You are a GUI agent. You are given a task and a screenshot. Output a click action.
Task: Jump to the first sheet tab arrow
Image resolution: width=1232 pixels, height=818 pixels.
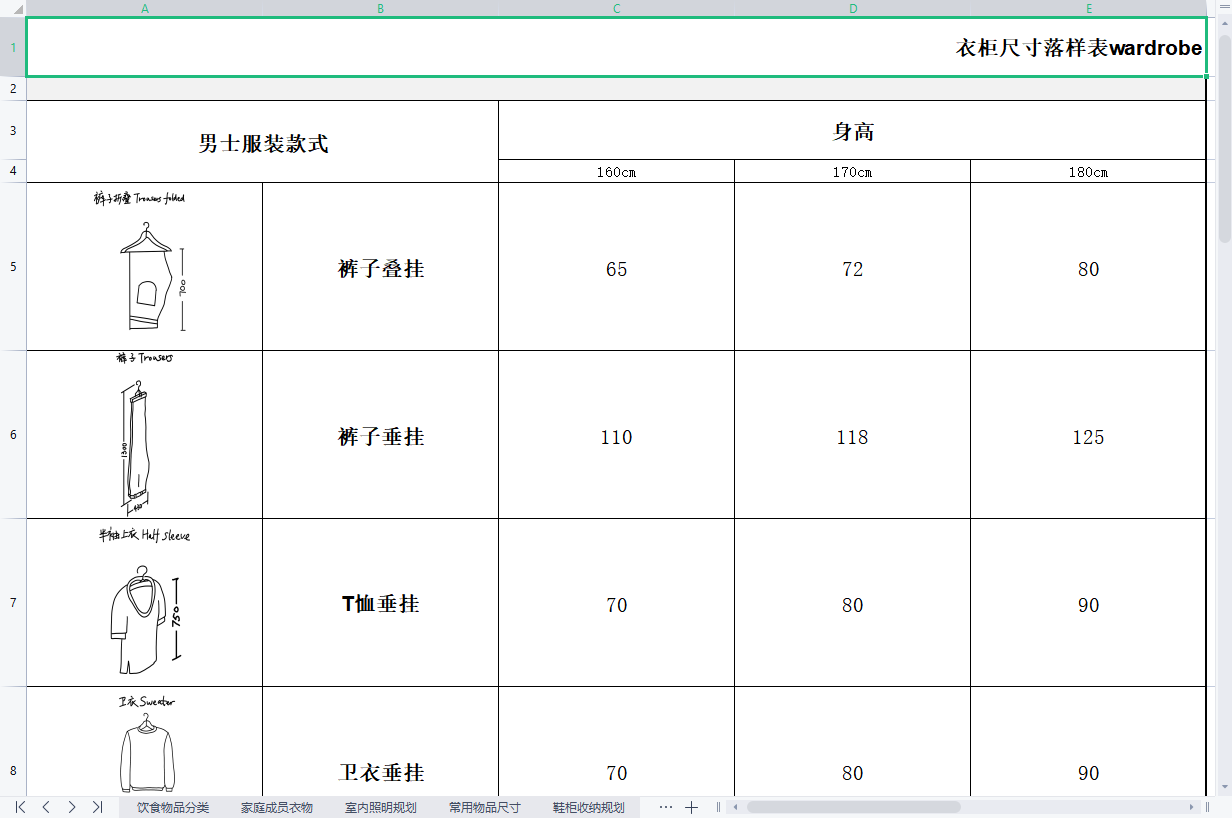click(20, 807)
